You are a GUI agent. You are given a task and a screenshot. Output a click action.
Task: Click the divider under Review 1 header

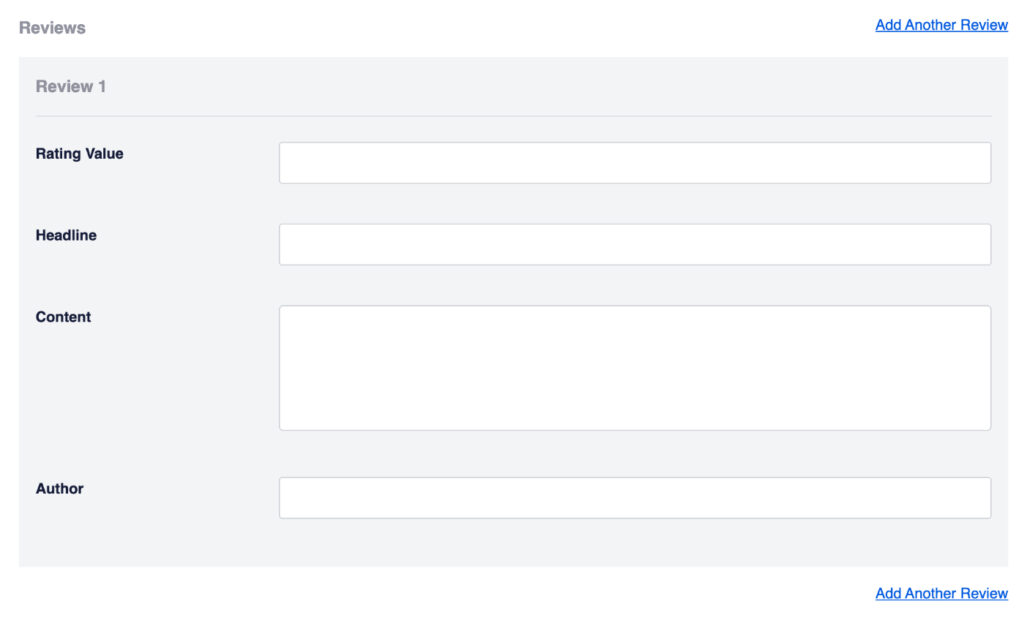pyautogui.click(x=512, y=114)
